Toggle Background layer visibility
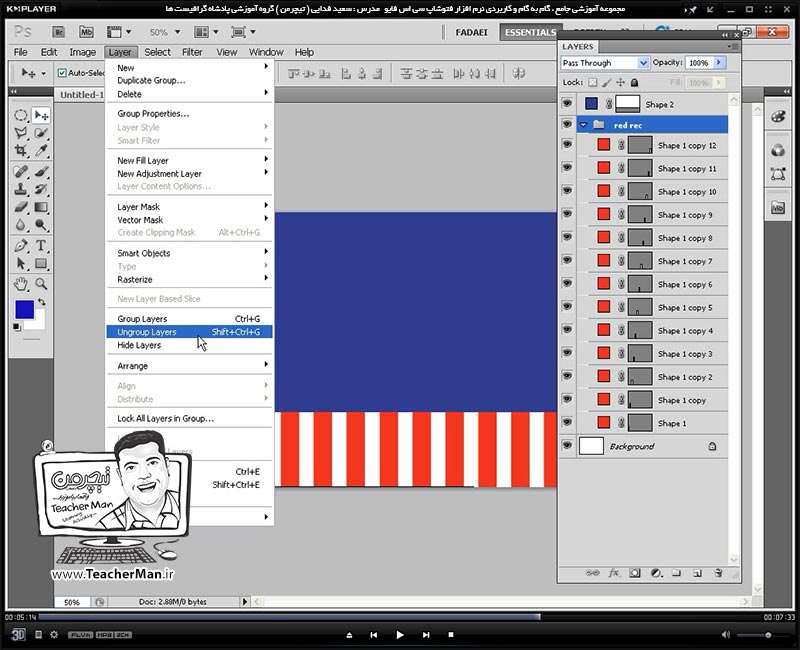This screenshot has height=650, width=800. click(x=567, y=445)
